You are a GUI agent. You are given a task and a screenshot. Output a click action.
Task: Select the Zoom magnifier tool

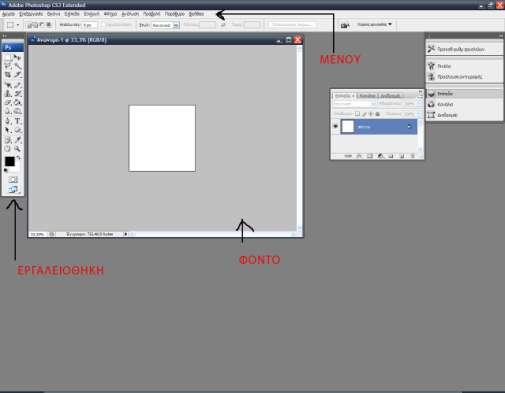coord(18,149)
